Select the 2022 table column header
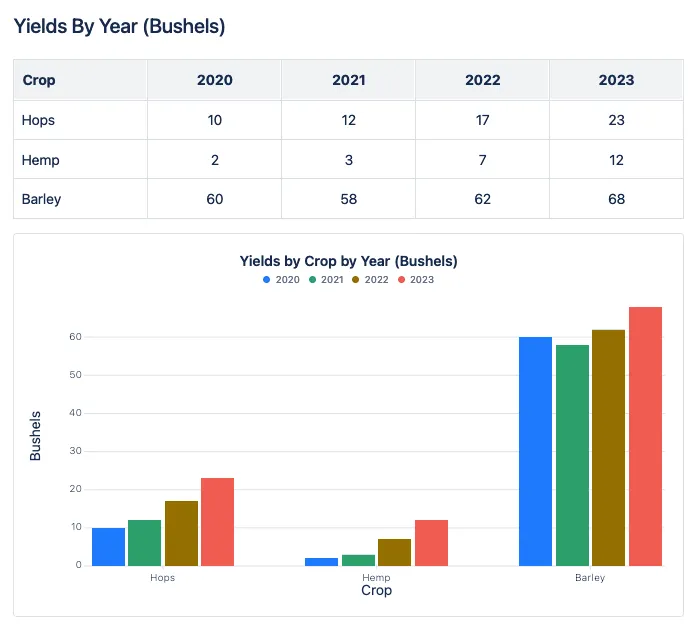The width and height of the screenshot is (699, 636). click(482, 80)
